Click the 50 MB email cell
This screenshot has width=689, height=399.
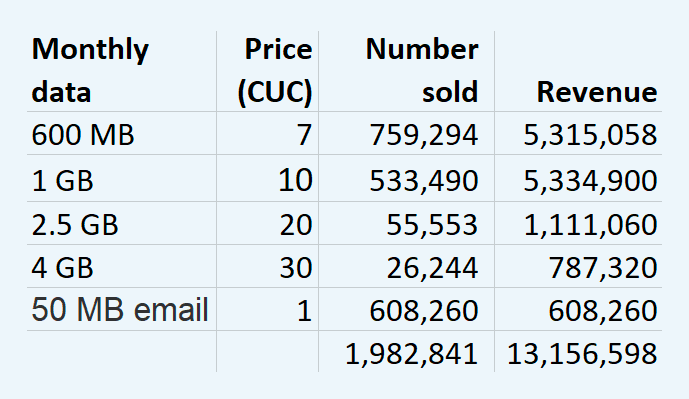pyautogui.click(x=122, y=309)
